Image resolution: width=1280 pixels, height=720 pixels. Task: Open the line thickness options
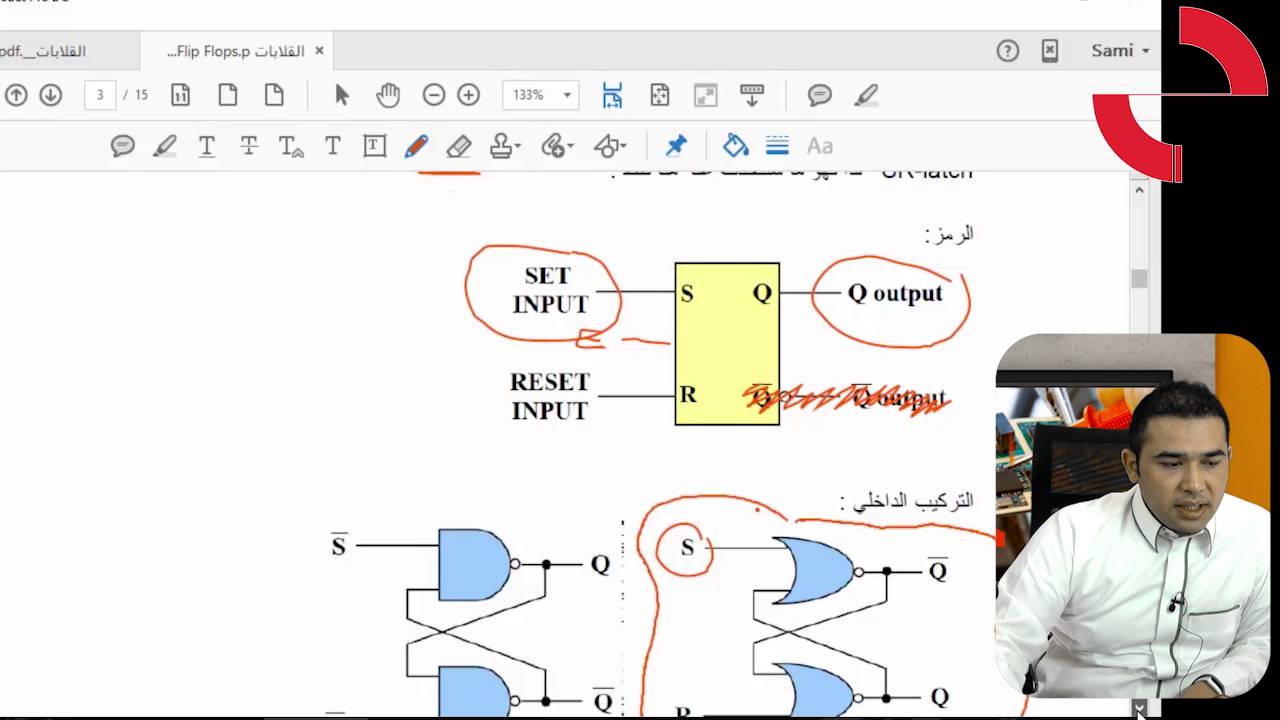pos(778,146)
